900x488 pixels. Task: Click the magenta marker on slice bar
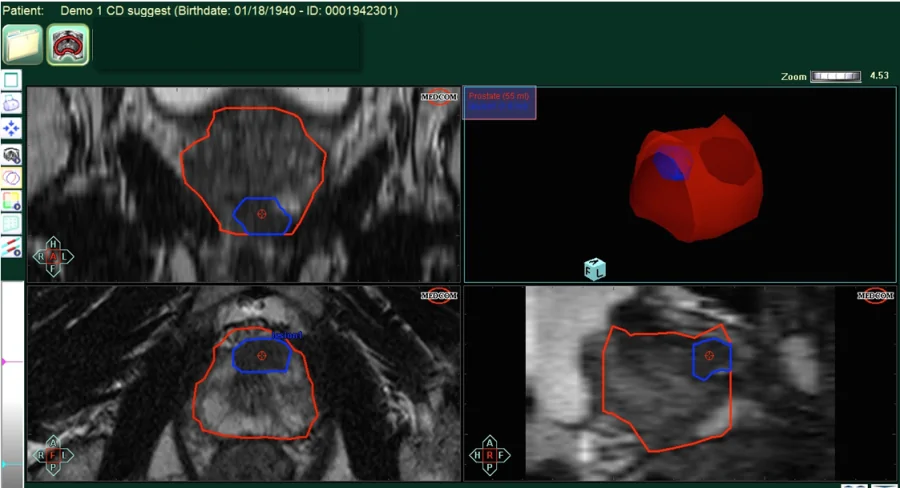pos(4,361)
